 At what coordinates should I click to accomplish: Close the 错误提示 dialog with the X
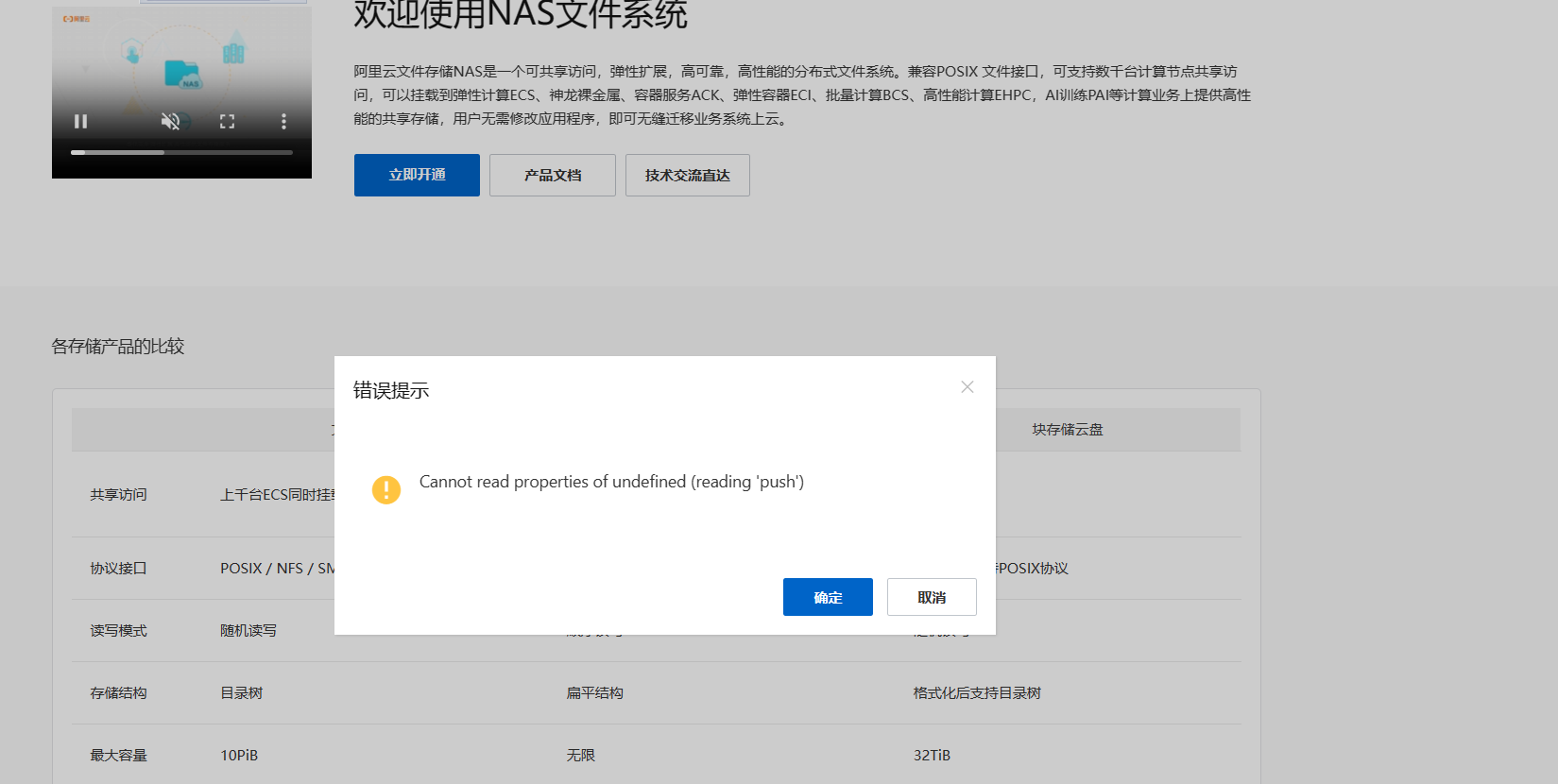(x=967, y=387)
